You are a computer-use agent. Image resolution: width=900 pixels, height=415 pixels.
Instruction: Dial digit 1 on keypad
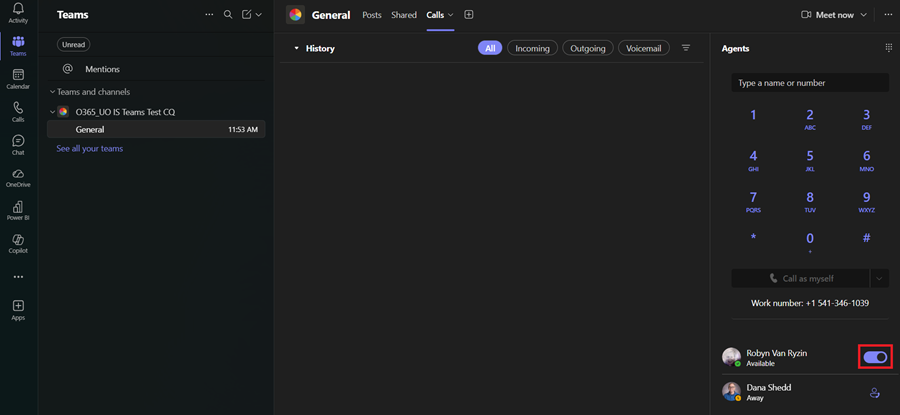[x=753, y=115]
